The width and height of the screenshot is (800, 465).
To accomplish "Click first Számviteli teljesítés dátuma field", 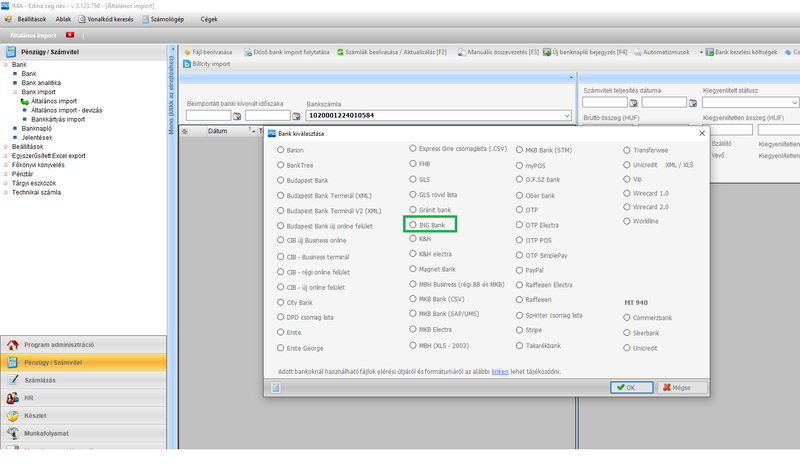I will [605, 103].
